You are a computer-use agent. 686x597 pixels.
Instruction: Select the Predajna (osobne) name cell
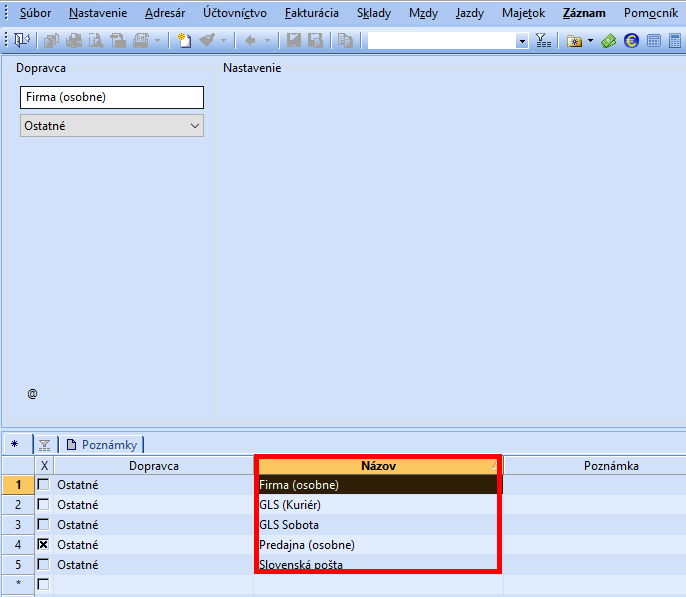pyautogui.click(x=378, y=545)
